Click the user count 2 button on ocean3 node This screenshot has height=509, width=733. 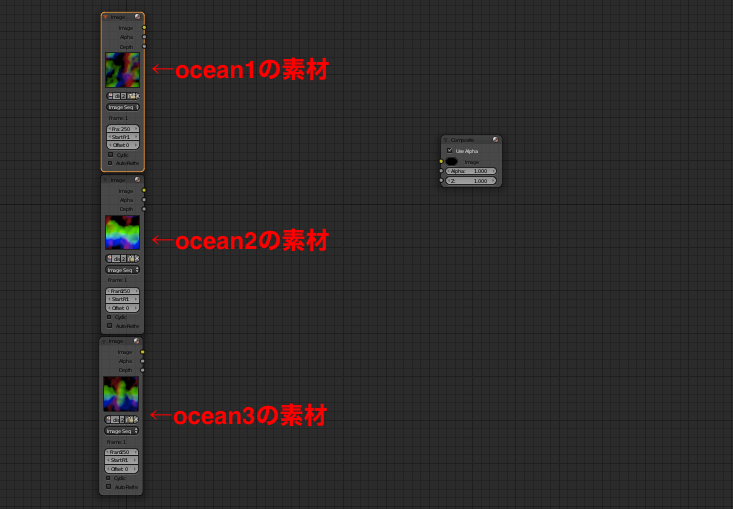(x=122, y=420)
